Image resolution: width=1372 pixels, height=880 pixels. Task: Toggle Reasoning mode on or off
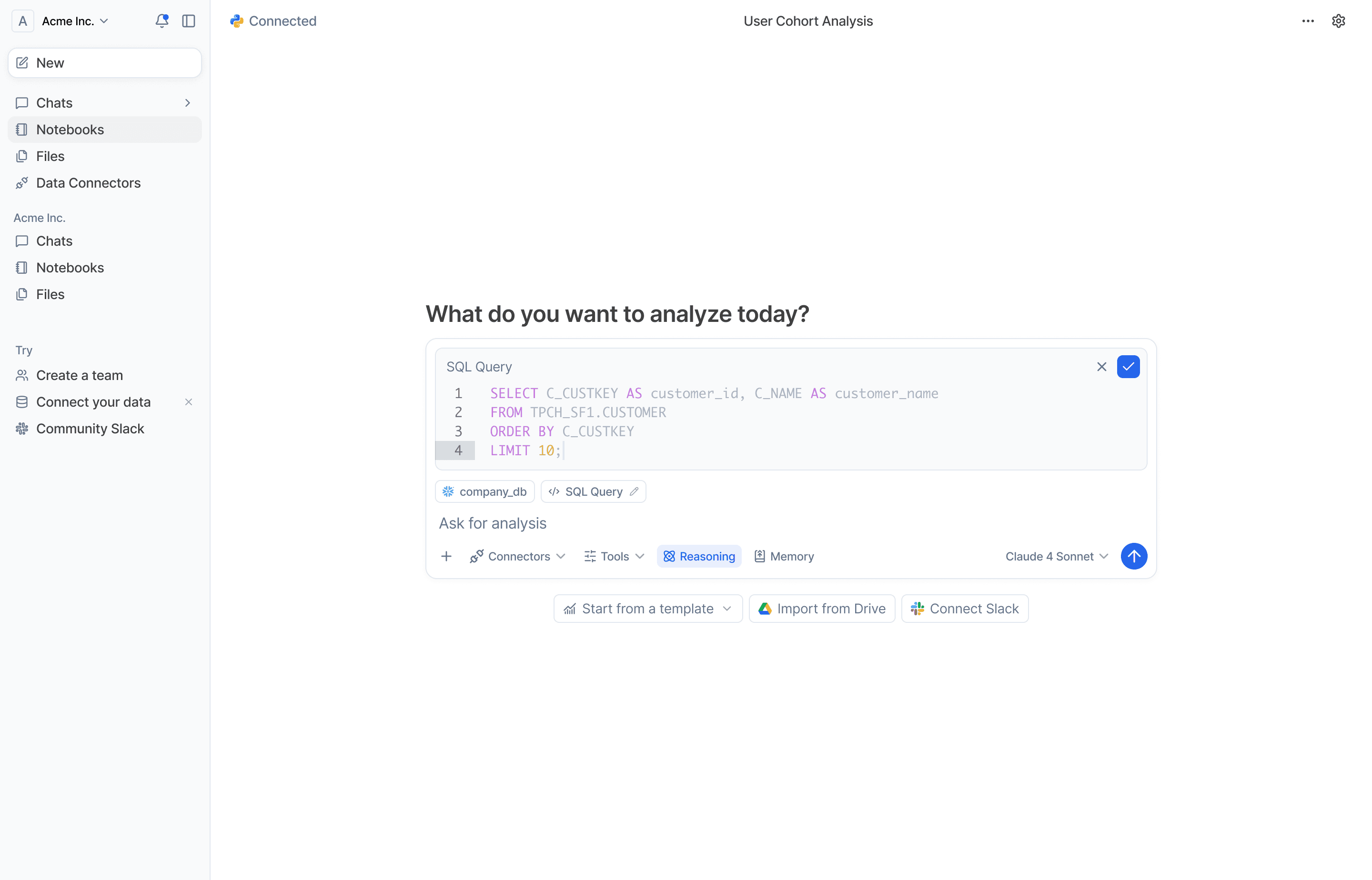[698, 556]
